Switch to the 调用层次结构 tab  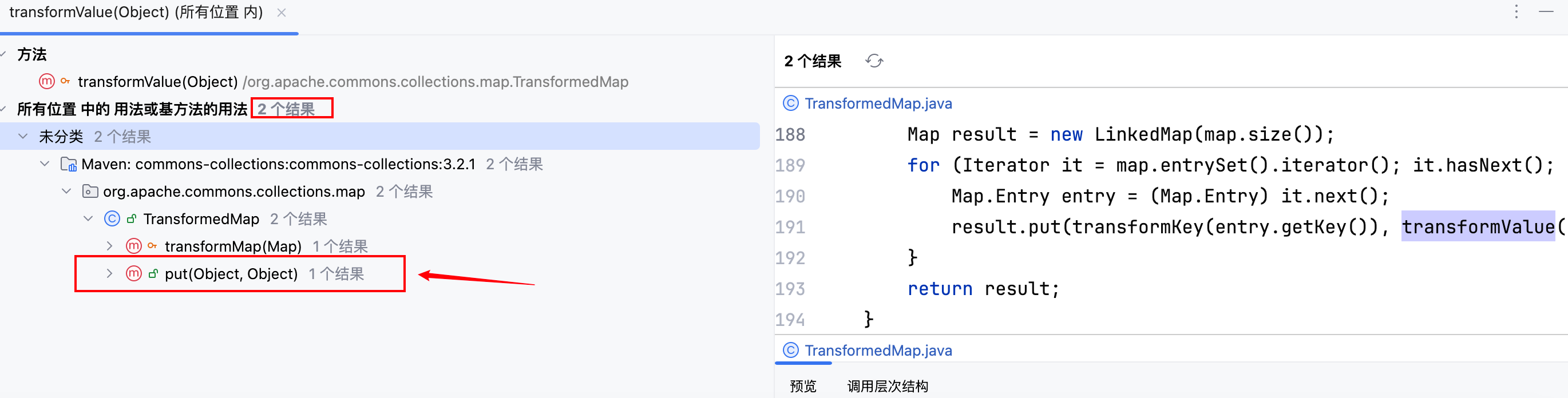click(888, 386)
